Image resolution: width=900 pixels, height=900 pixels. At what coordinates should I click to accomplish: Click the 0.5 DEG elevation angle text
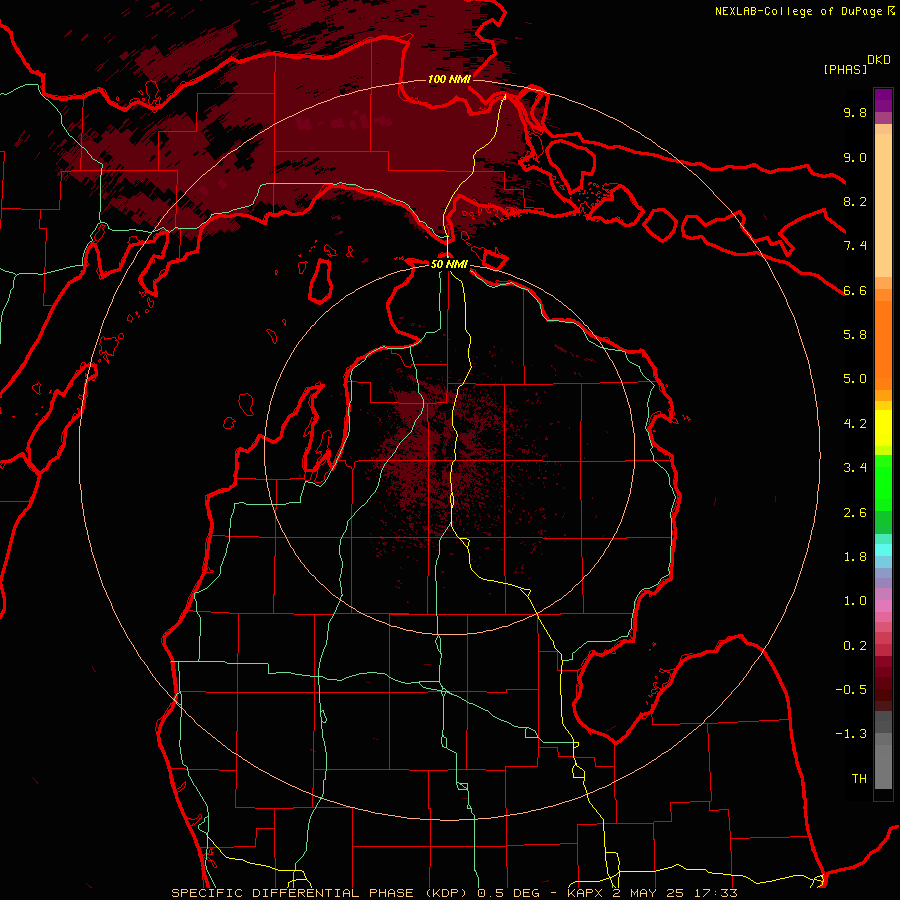click(x=509, y=893)
